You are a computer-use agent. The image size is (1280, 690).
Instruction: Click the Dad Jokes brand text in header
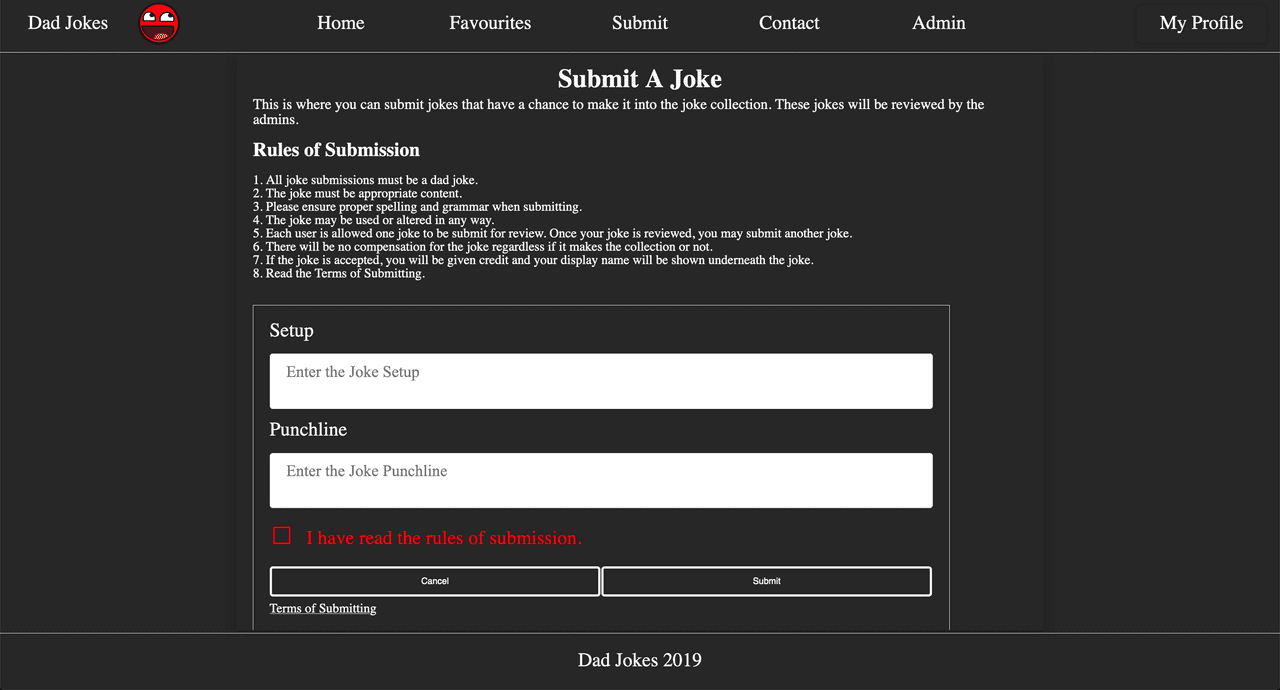(68, 23)
